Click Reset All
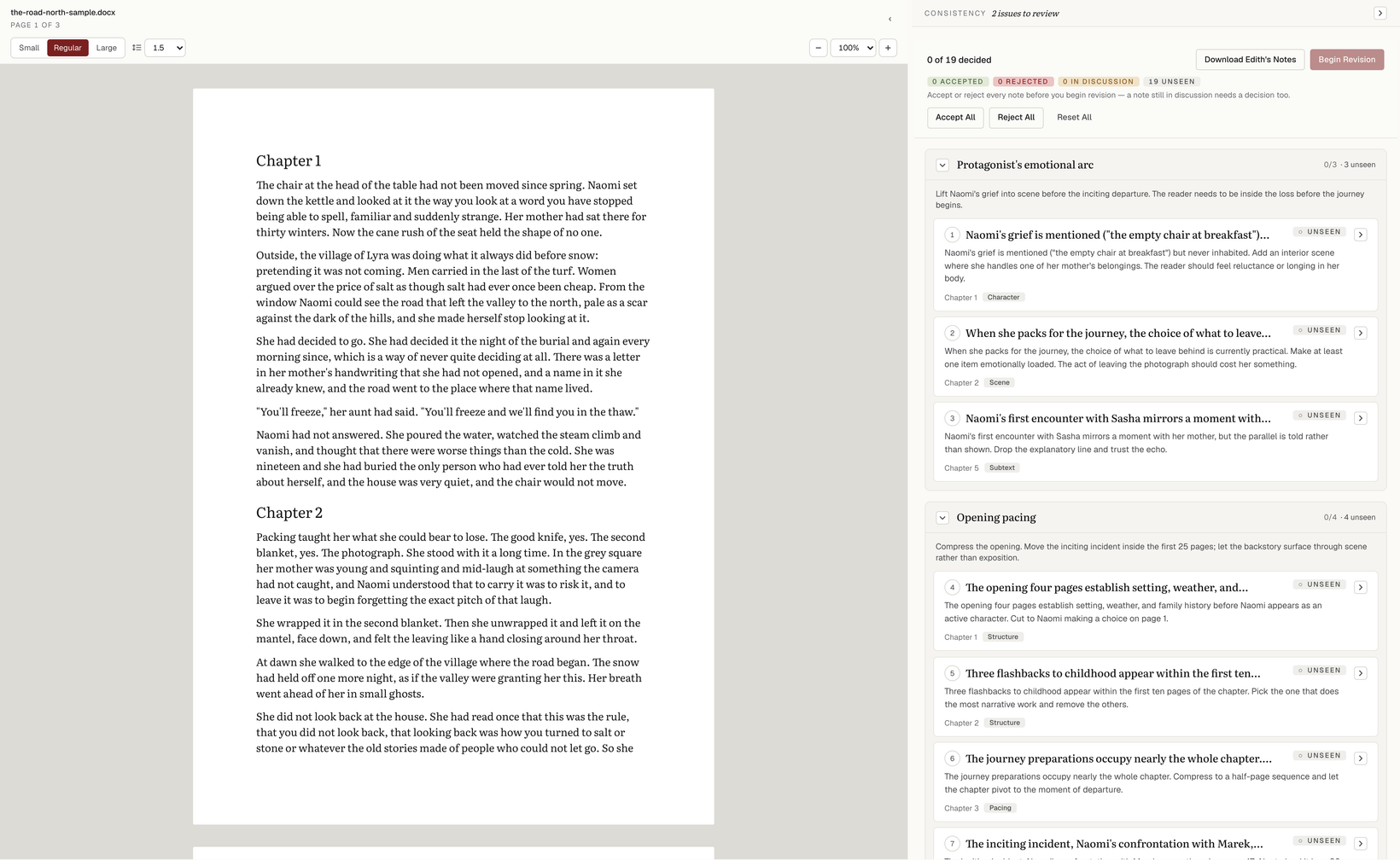Screen dimensions: 1400x860 point(1074,118)
